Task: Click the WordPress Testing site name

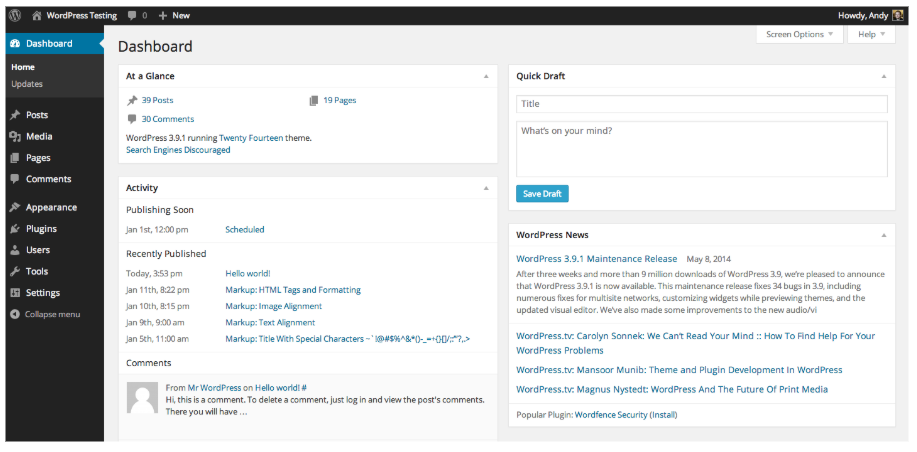Action: 82,16
